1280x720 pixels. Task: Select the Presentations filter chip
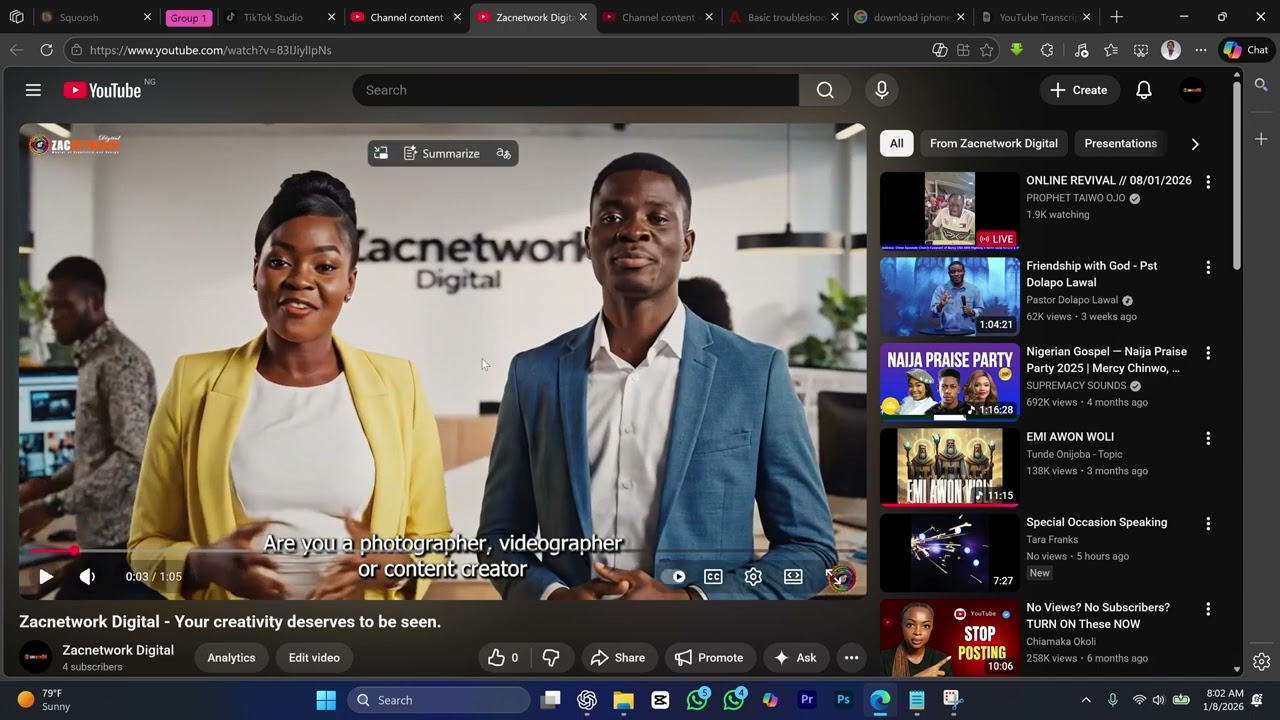point(1120,143)
